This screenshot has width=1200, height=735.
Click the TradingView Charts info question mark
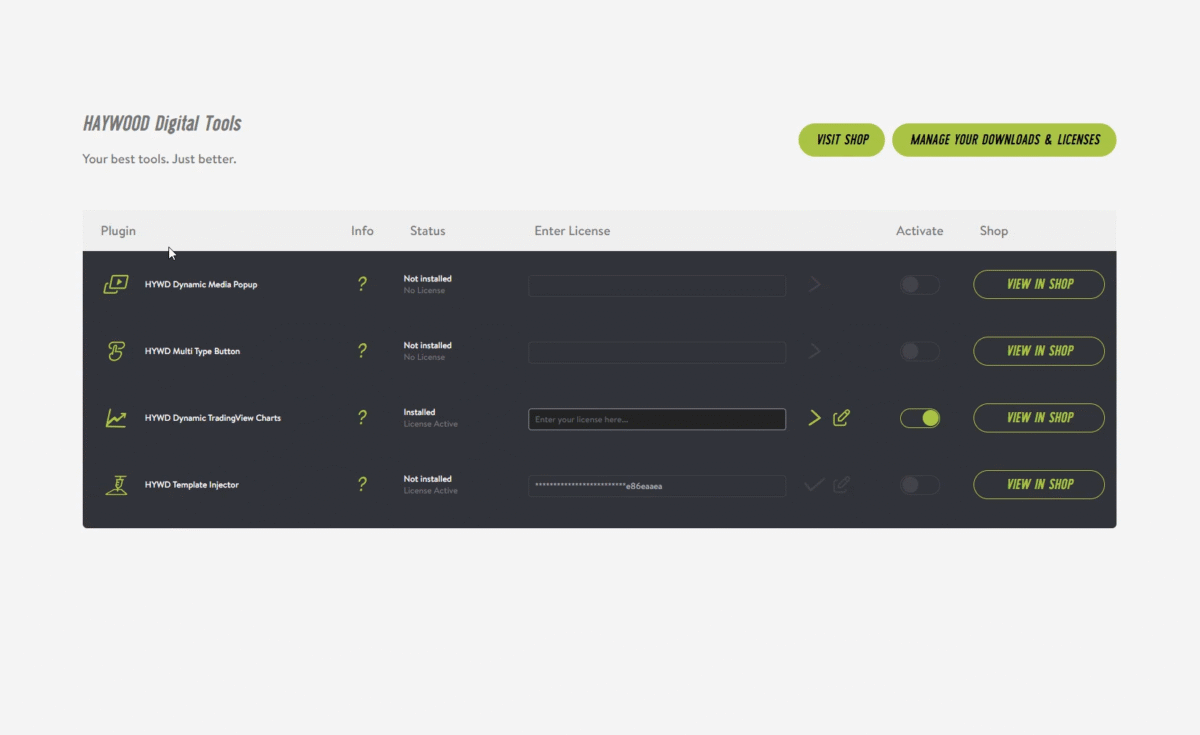point(362,418)
